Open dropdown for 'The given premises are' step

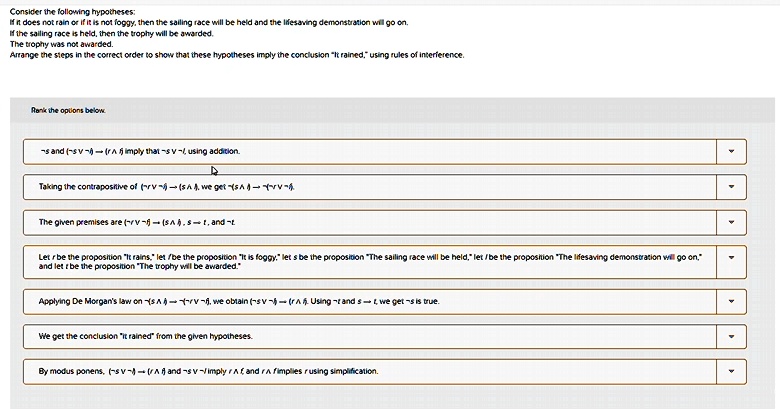click(x=731, y=222)
